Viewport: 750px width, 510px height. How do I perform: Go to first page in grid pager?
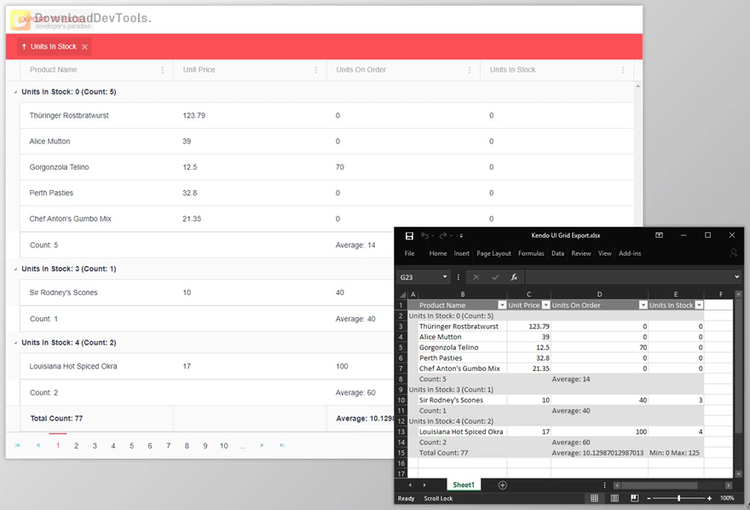[18, 445]
